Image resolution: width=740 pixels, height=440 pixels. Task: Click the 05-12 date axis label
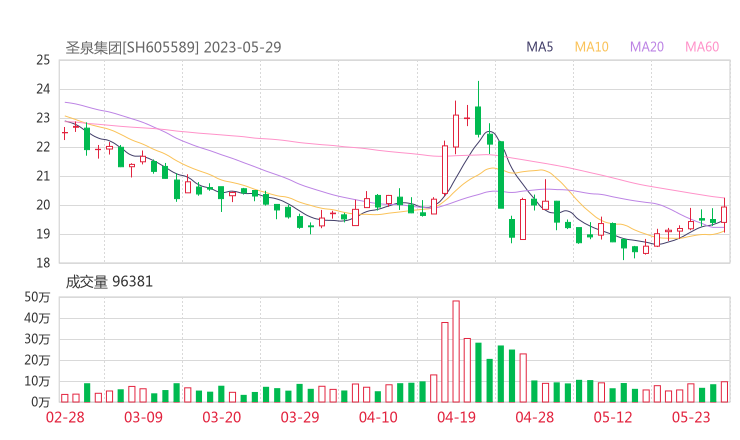[613, 417]
